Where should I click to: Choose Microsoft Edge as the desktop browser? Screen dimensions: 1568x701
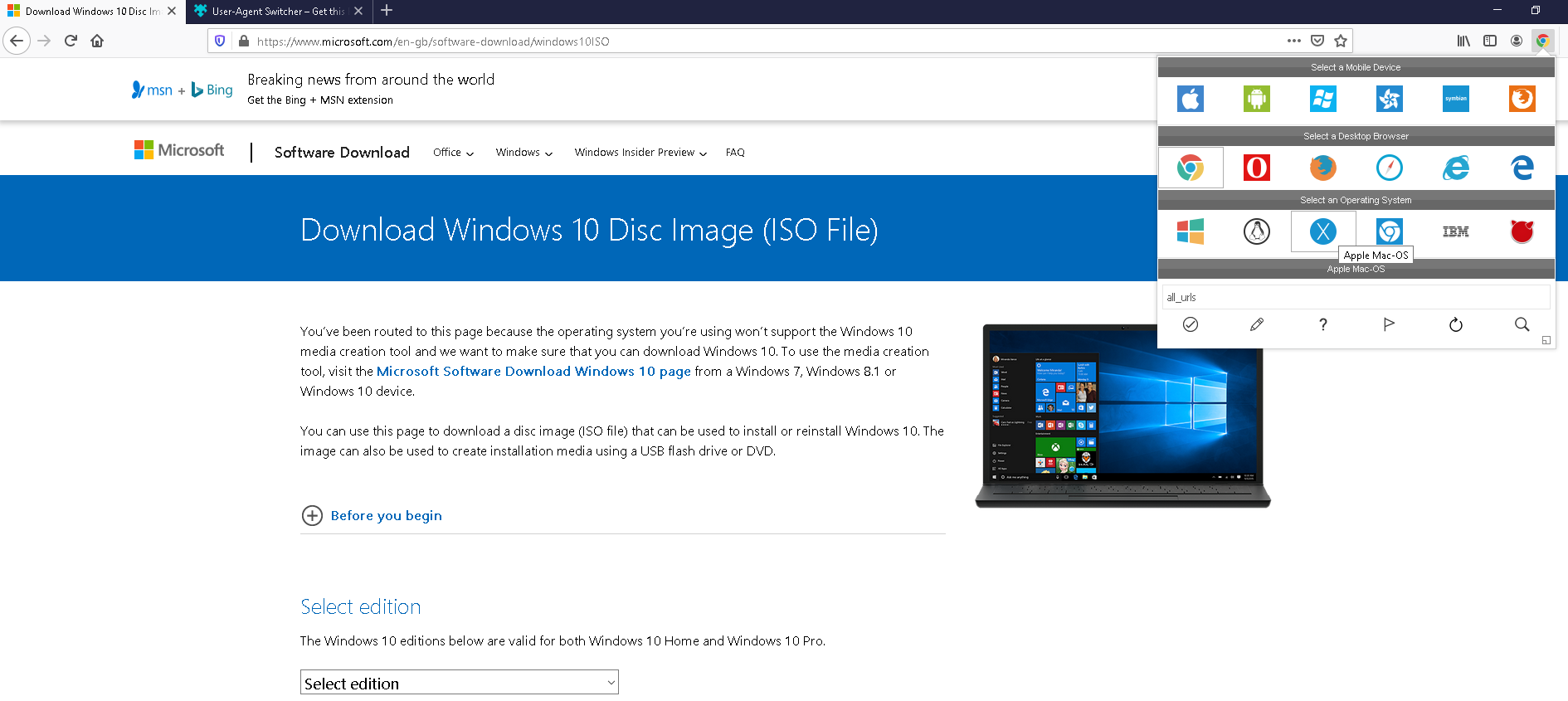1522,168
